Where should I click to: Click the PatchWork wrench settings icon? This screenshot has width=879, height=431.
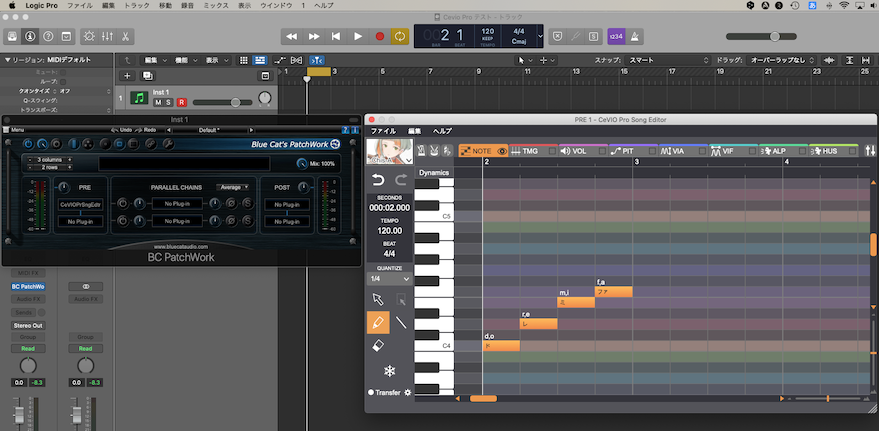point(168,144)
